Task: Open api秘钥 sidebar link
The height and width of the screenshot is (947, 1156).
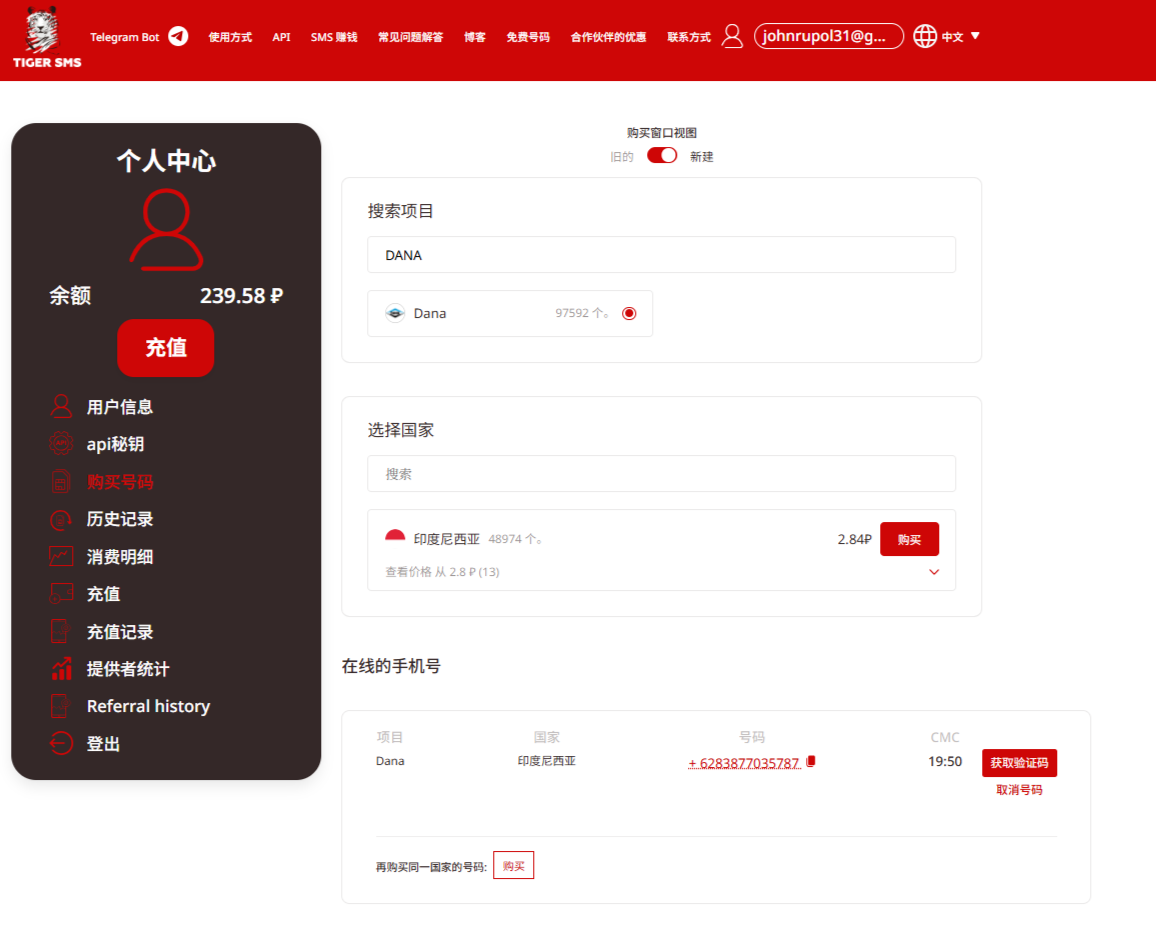Action: click(115, 444)
